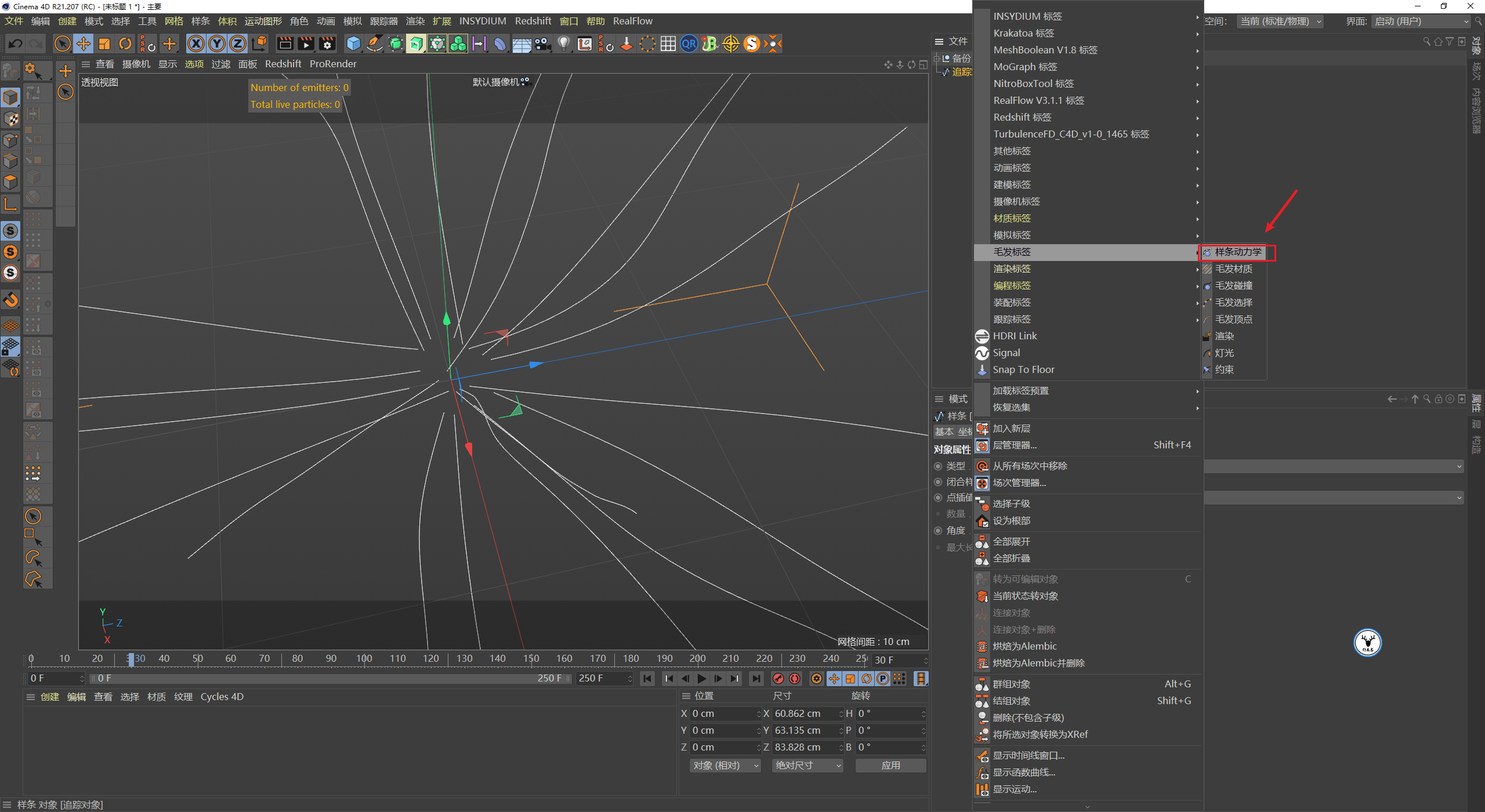
Task: Select the Rotate tool in top toolbar
Action: coord(125,43)
